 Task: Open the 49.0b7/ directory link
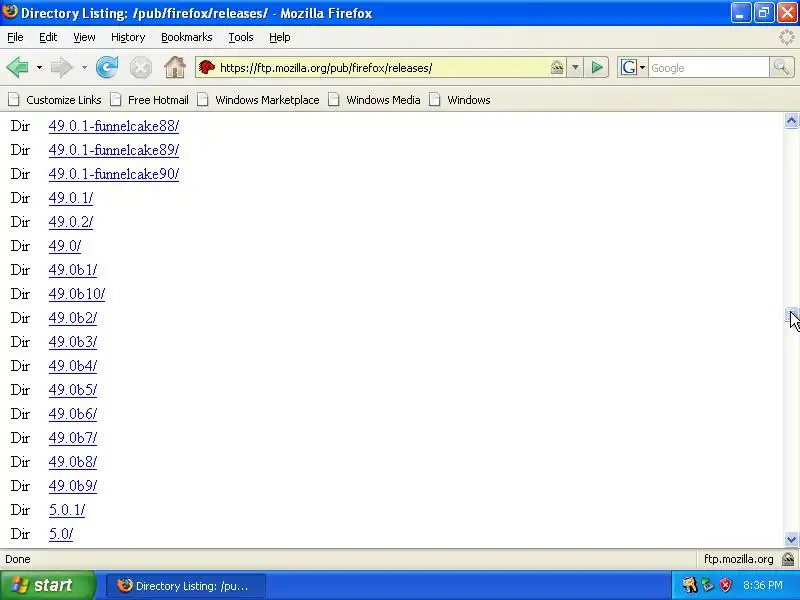73,438
